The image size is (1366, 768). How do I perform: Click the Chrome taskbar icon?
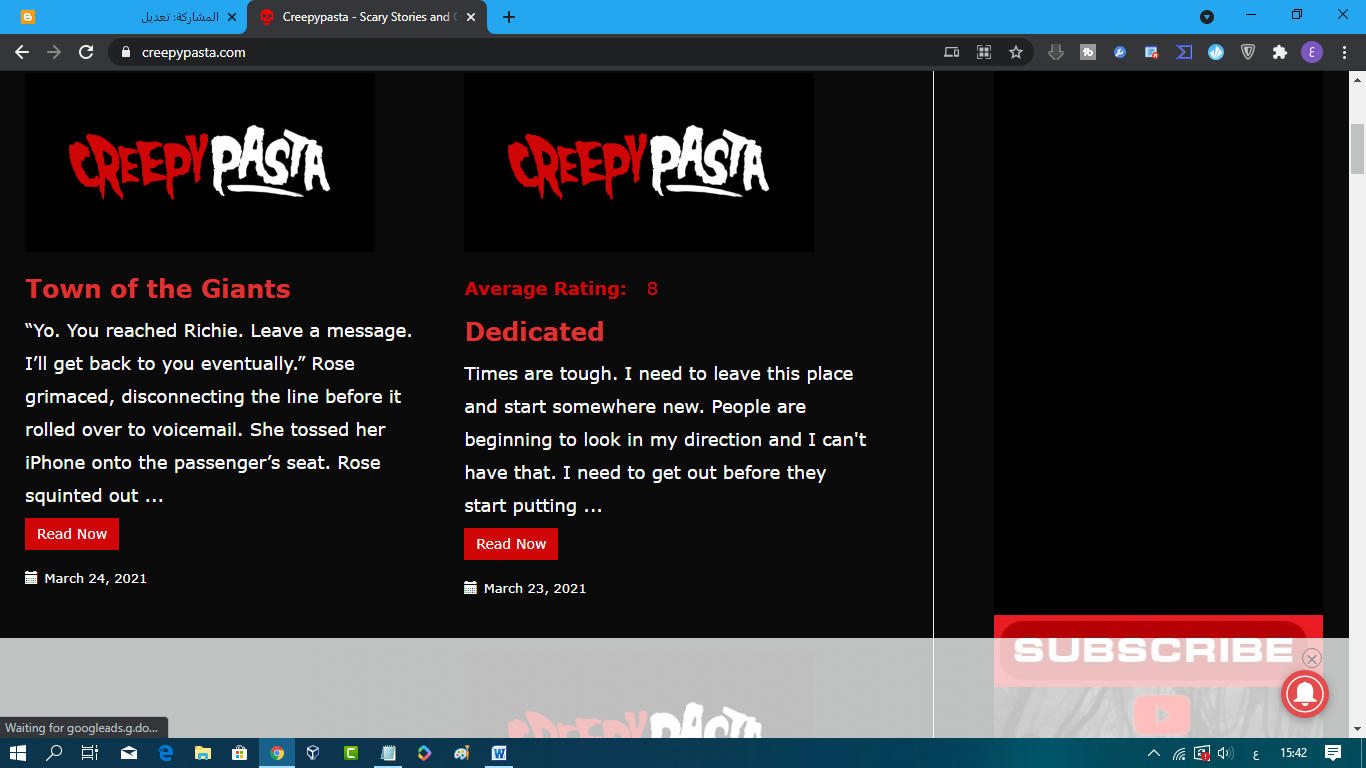[x=277, y=753]
